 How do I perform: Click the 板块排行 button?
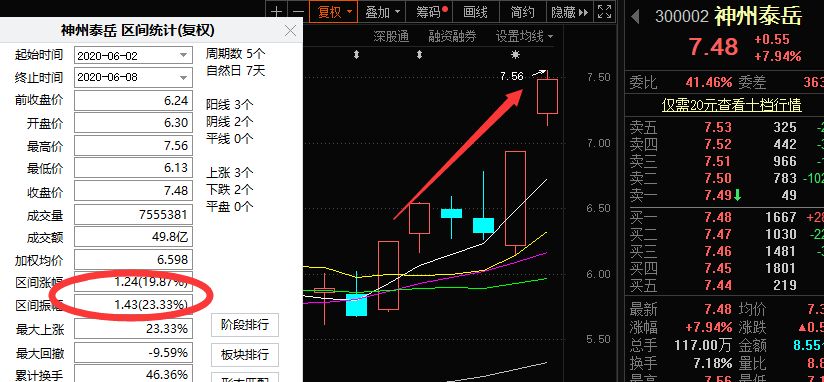click(x=244, y=355)
